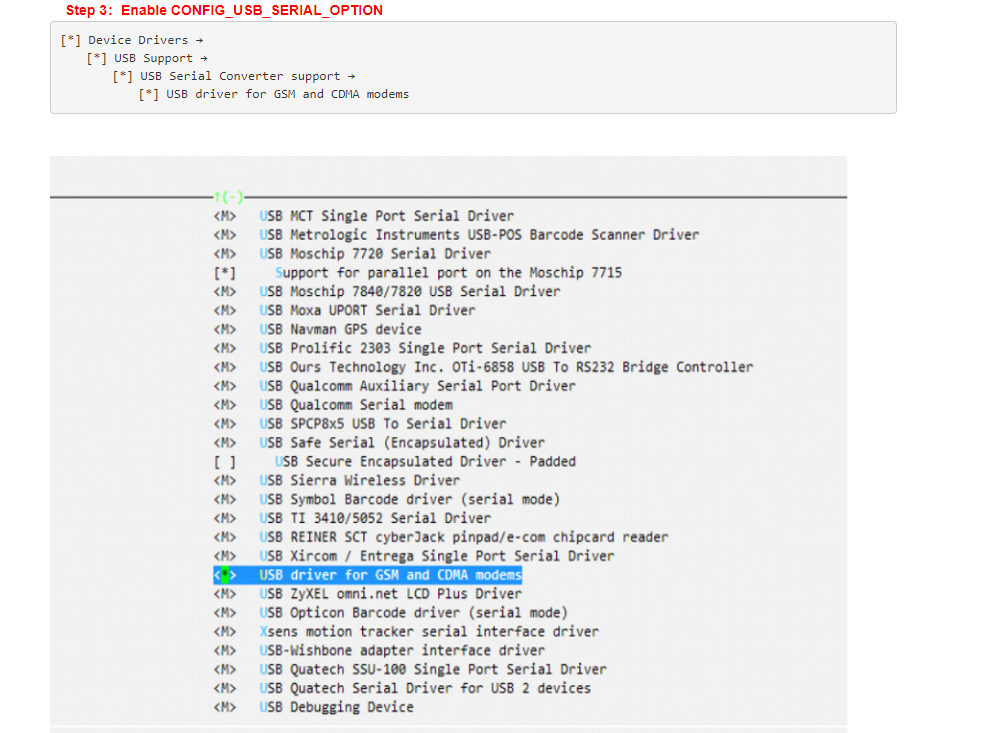This screenshot has width=987, height=733.
Task: Select USB-Wishbone adapter interface driver row
Action: pos(379,651)
